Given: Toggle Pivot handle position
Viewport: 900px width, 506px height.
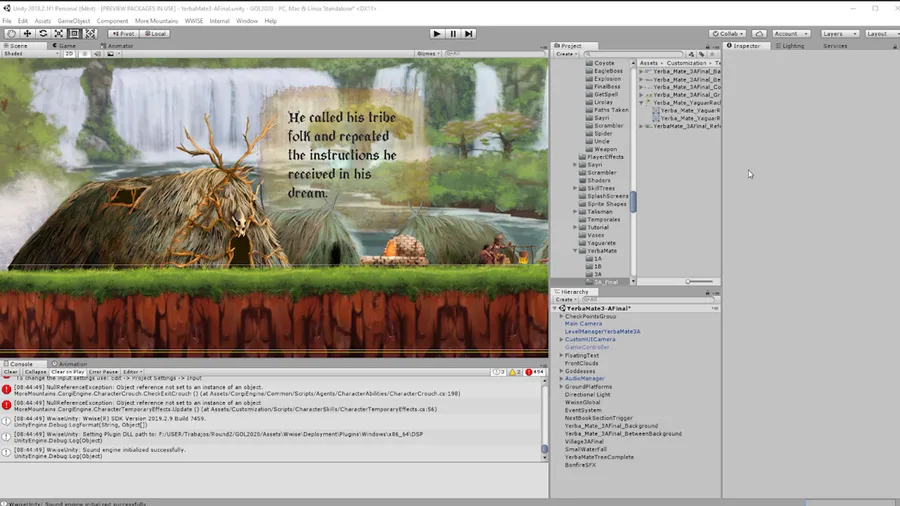Looking at the screenshot, I should point(123,34).
